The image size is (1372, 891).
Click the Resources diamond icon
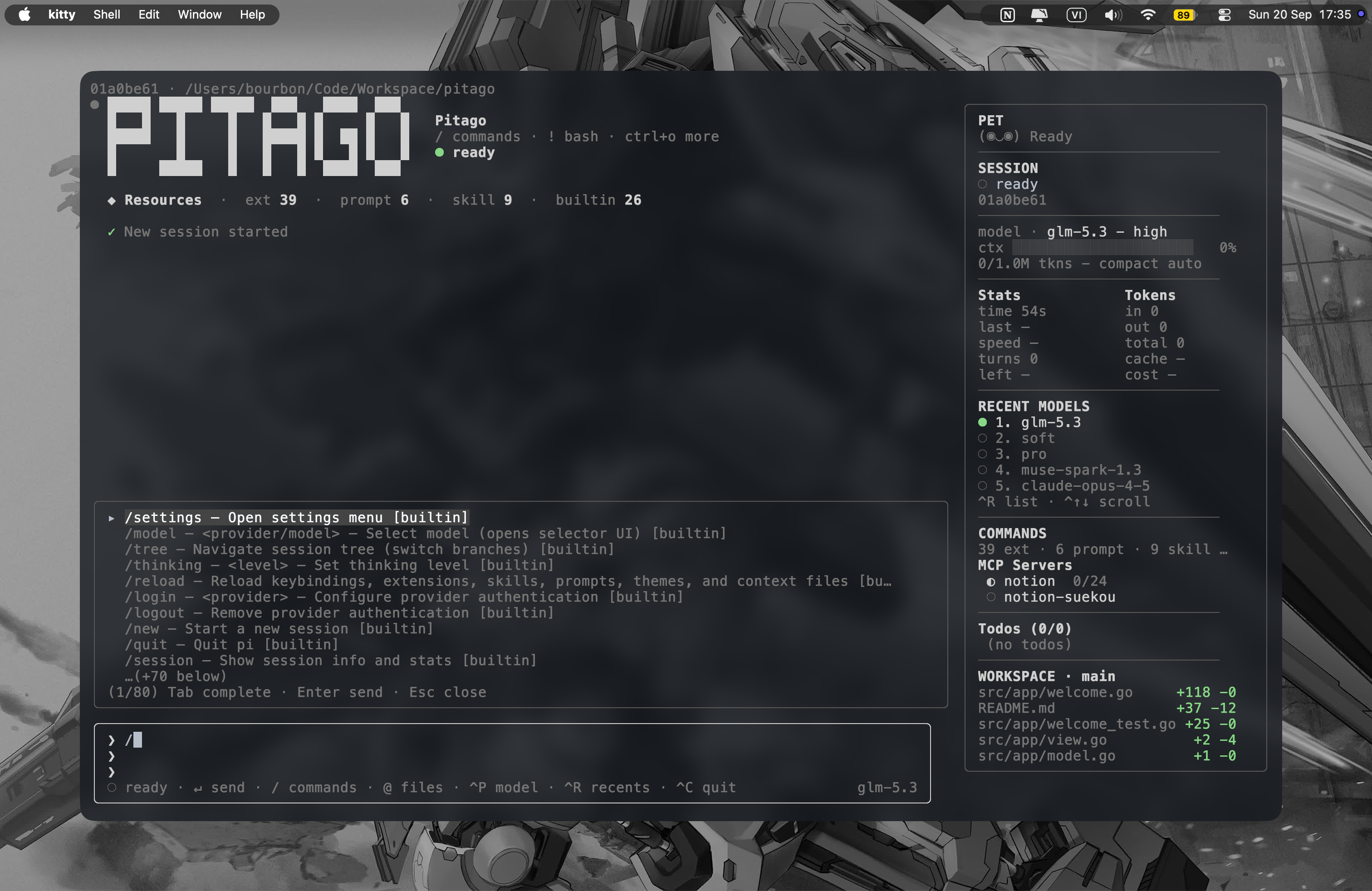tap(111, 201)
